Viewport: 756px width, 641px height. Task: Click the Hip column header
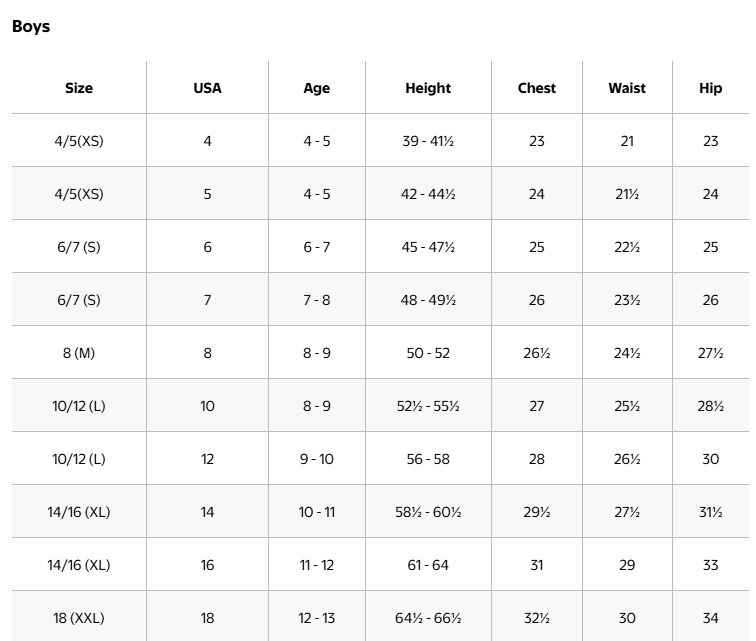(711, 88)
